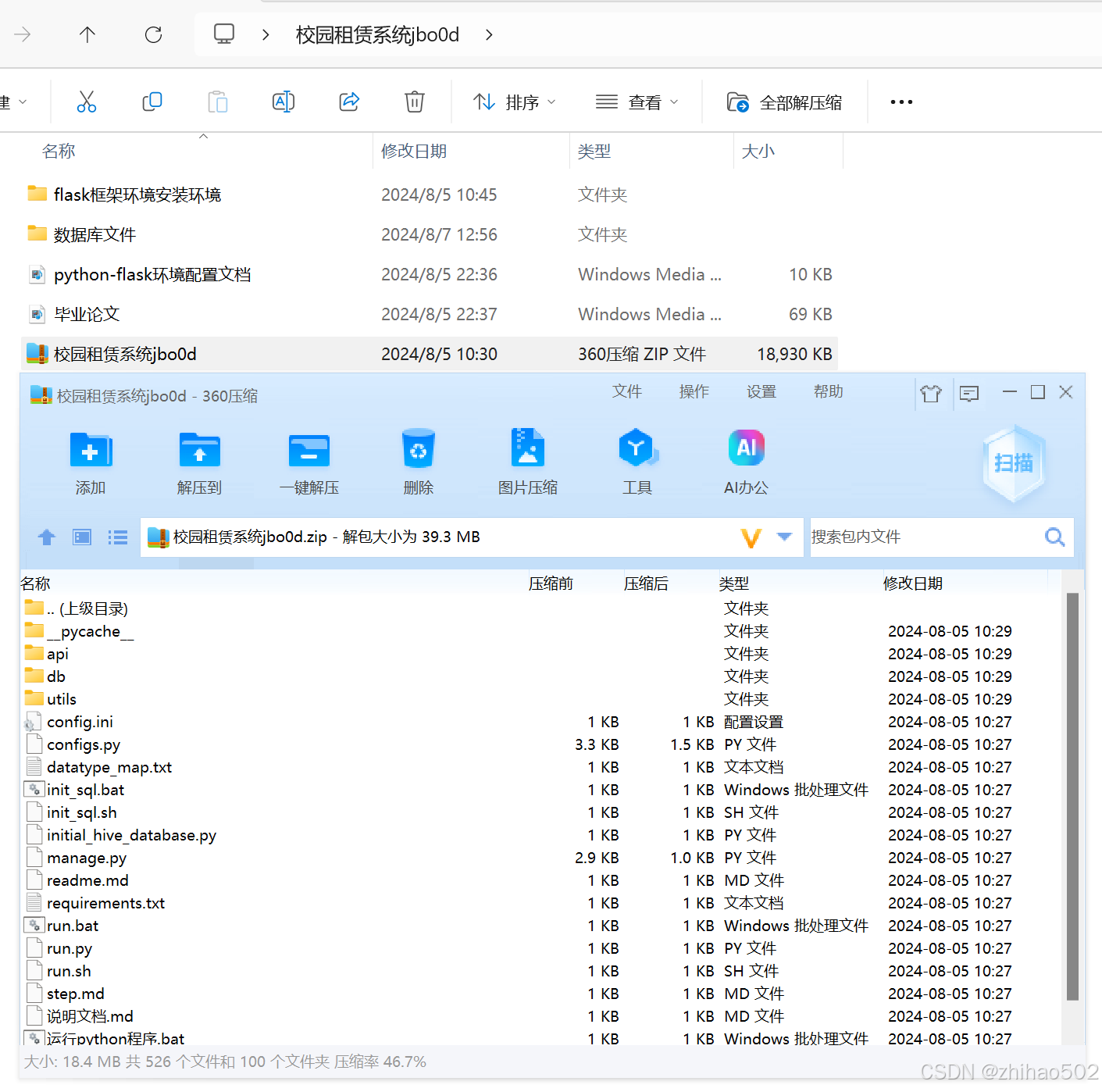Open the 文件 menu in 360压缩
The height and width of the screenshot is (1092, 1102).
627,391
